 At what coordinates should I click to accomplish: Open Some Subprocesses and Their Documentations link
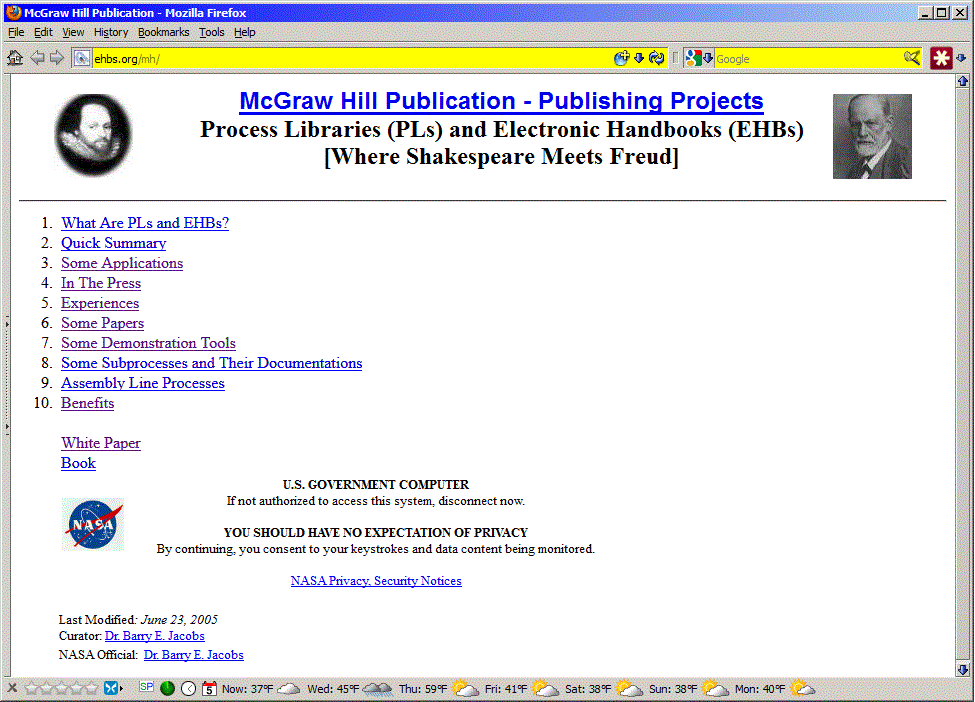(211, 363)
